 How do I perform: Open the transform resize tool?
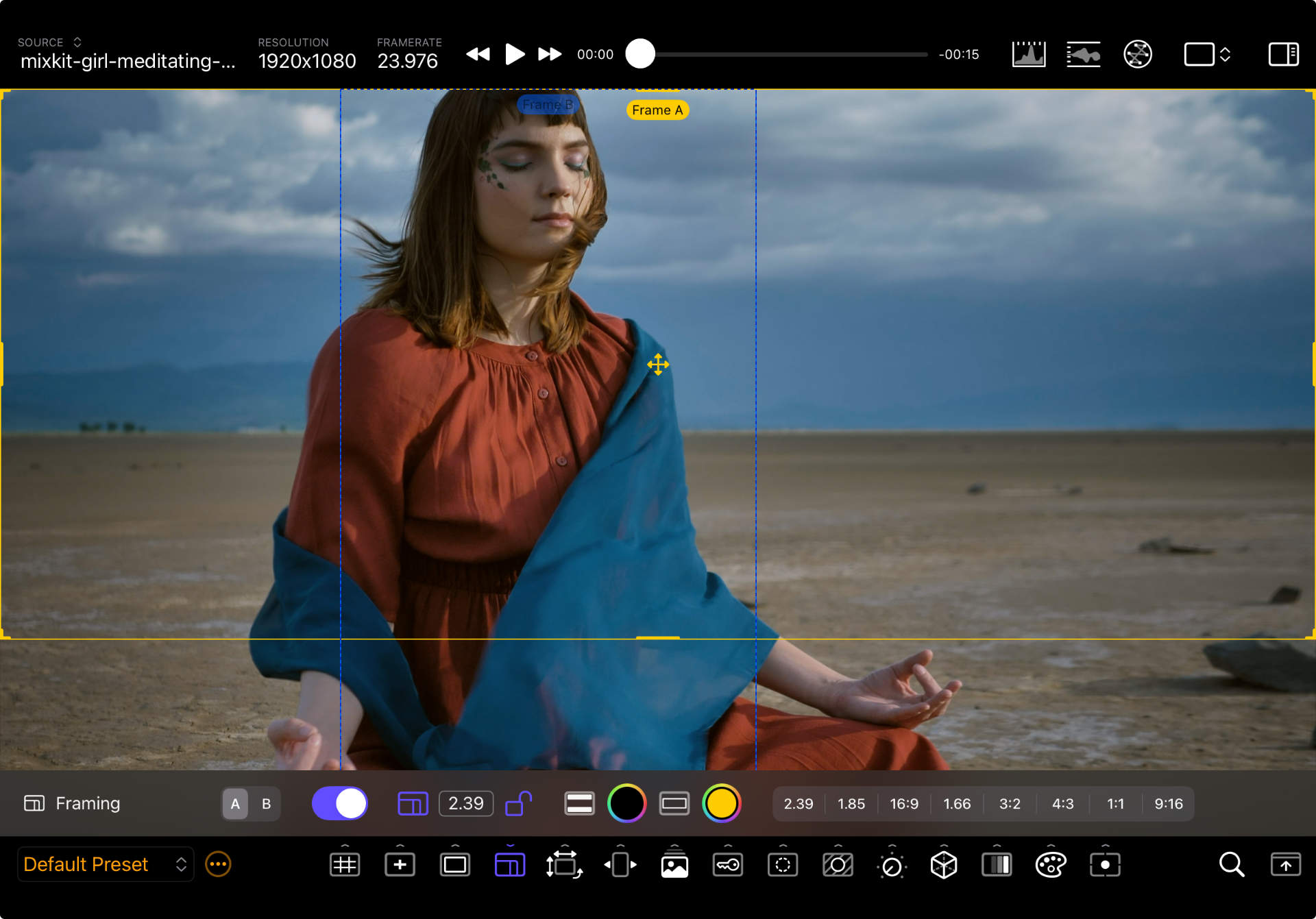click(x=563, y=865)
